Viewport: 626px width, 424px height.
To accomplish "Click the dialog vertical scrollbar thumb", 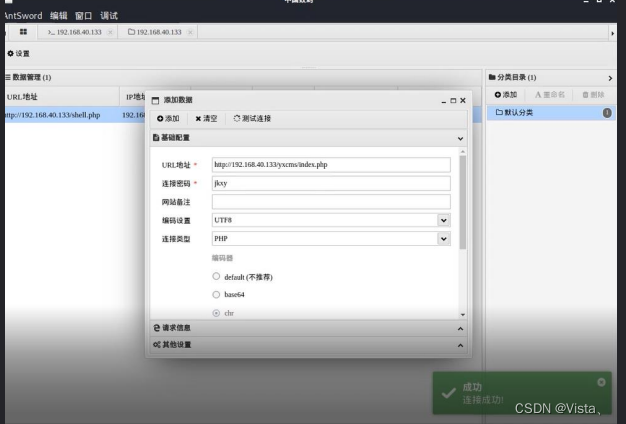I will coord(463,202).
